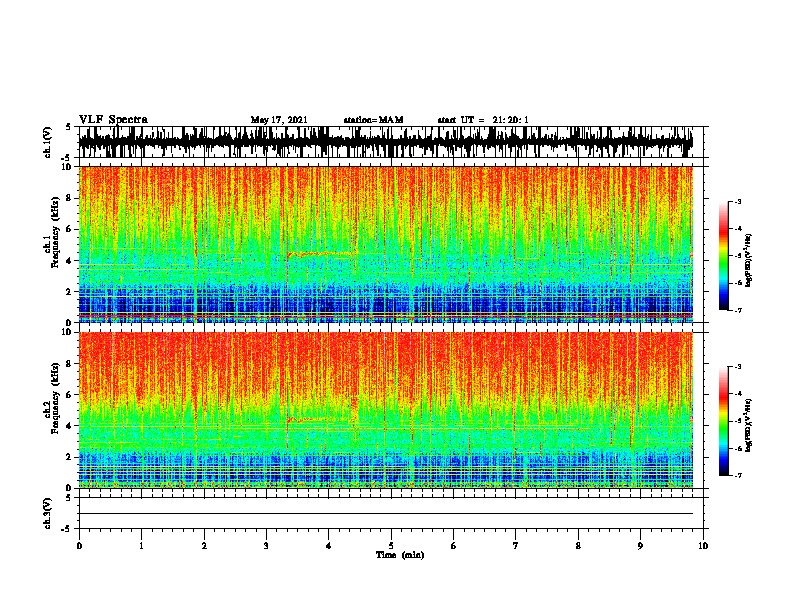Click time axis tick label "10"

[x=703, y=546]
